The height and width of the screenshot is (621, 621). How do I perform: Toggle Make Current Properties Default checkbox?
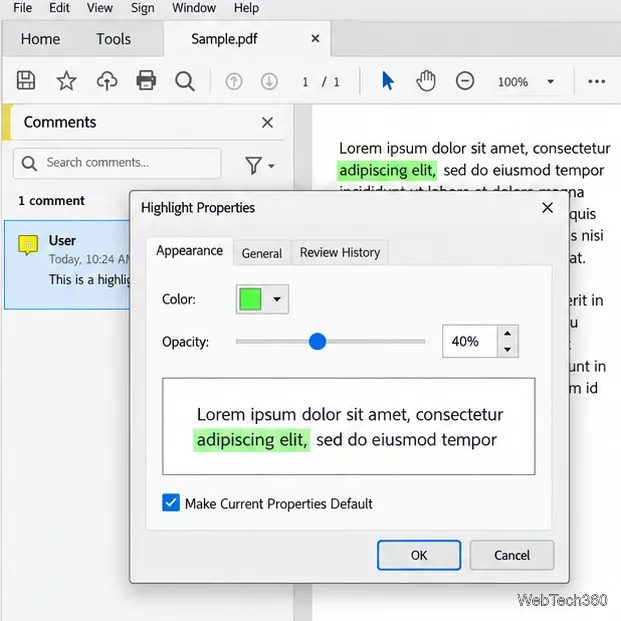171,503
